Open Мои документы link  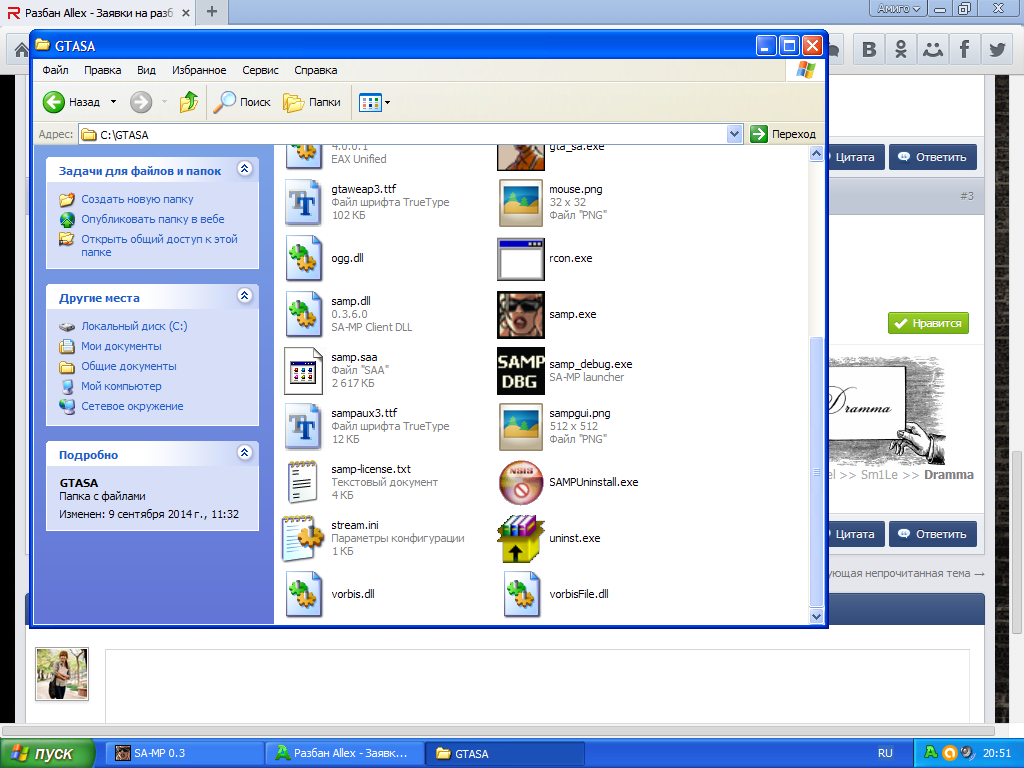(121, 346)
